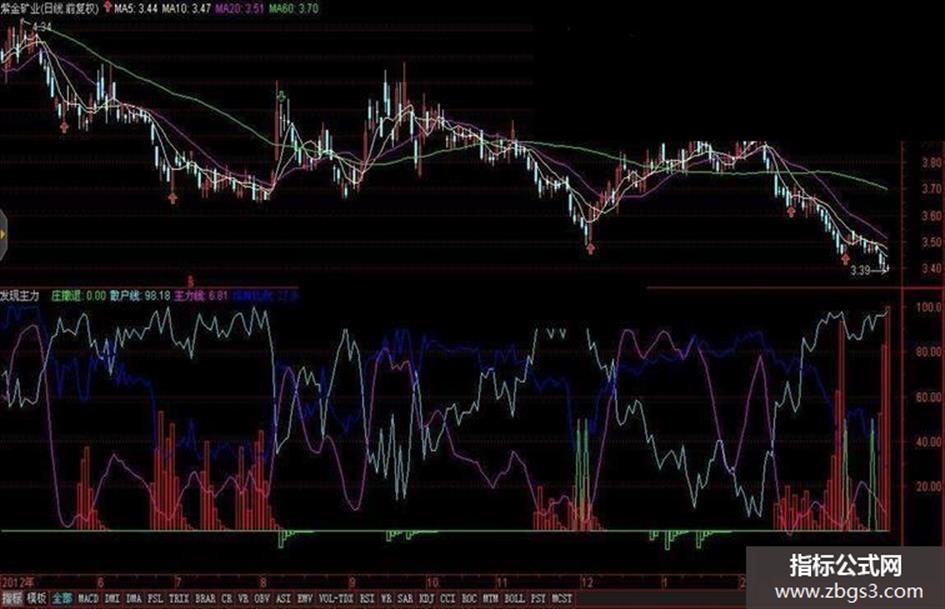Viewport: 945px width, 609px height.
Task: Switch indicator to MCST
Action: coord(562,599)
